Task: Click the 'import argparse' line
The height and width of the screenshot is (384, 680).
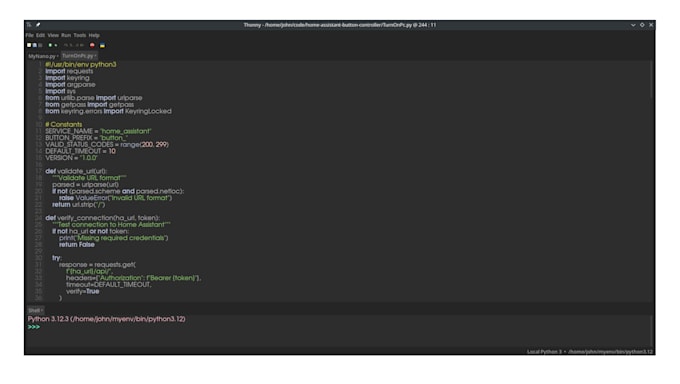Action: tap(70, 85)
